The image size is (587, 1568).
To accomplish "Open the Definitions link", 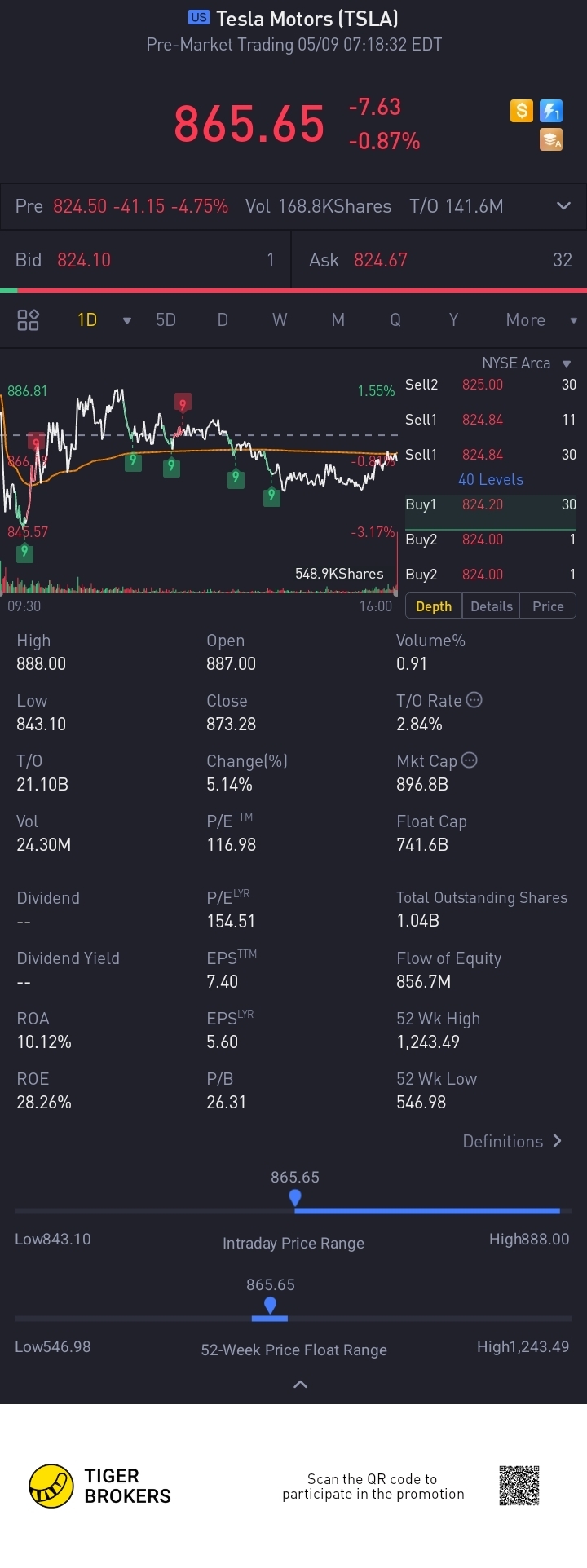I will click(x=512, y=1141).
